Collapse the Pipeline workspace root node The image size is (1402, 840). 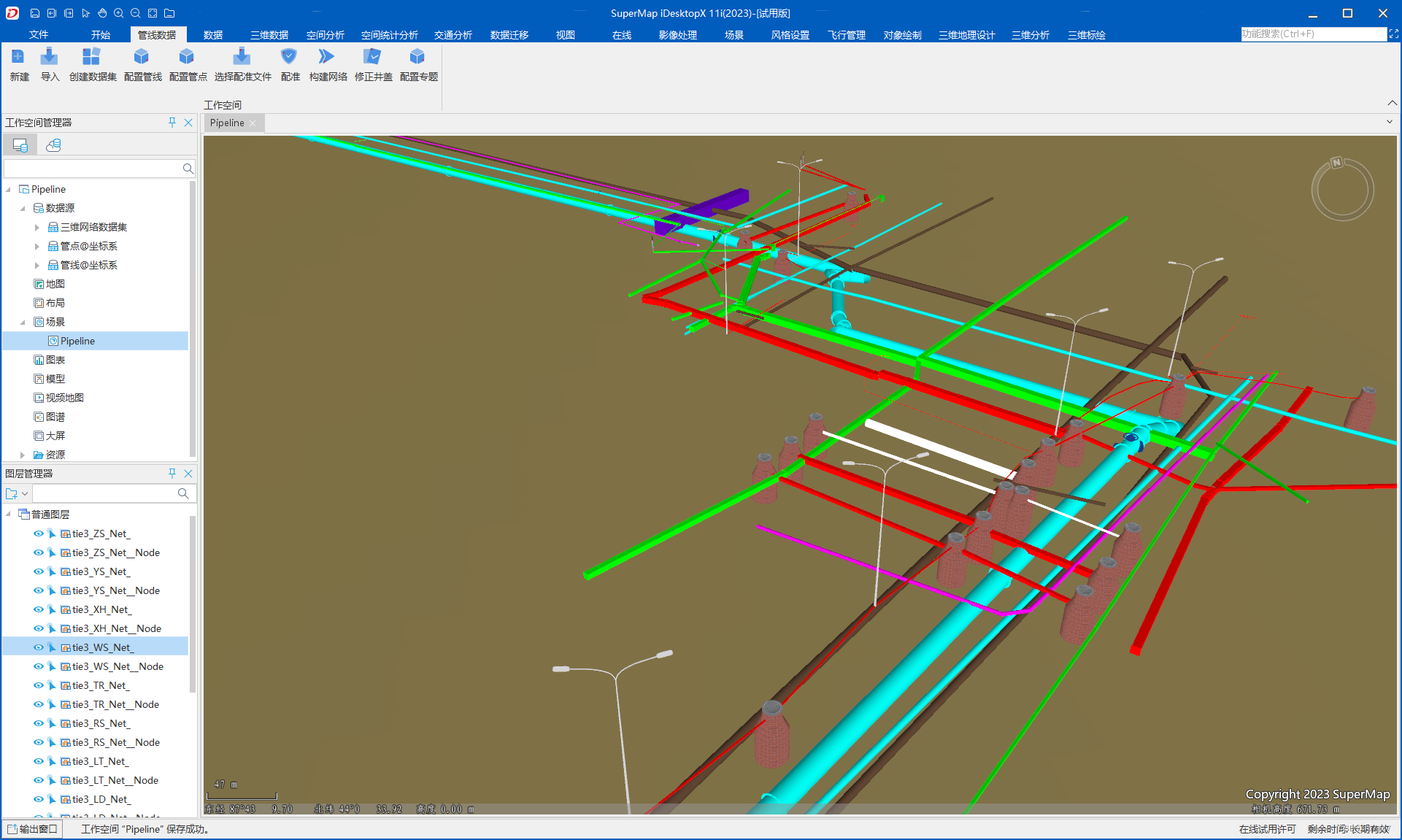9,190
